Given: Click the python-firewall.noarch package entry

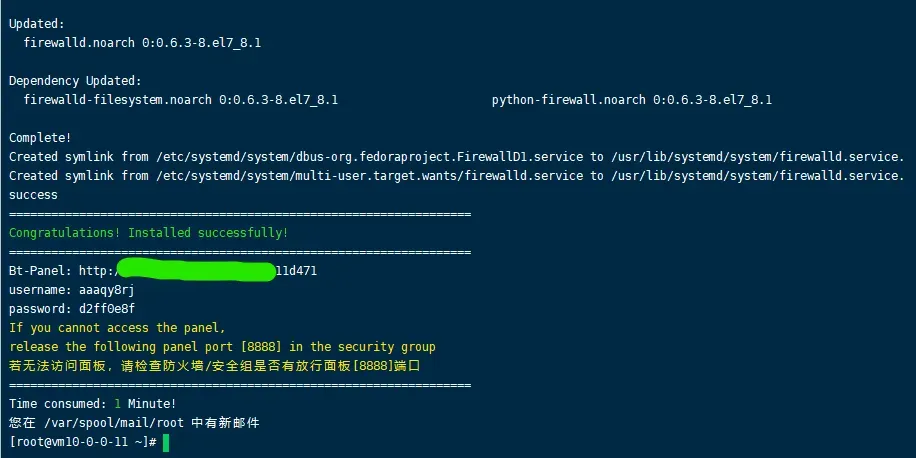Looking at the screenshot, I should coord(631,100).
